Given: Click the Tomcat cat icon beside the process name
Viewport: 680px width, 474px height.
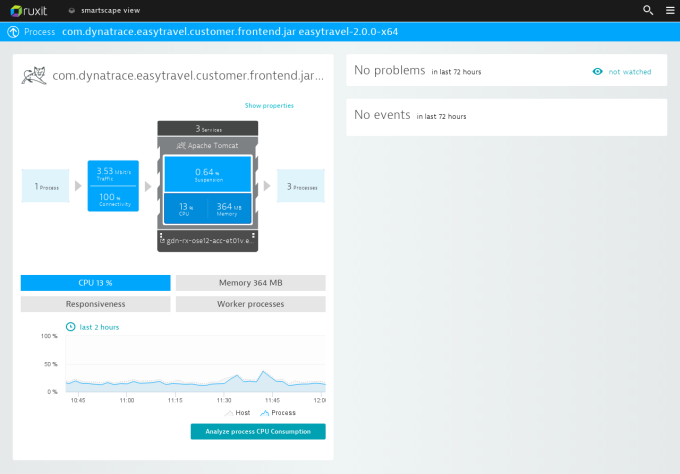Looking at the screenshot, I should coord(34,75).
